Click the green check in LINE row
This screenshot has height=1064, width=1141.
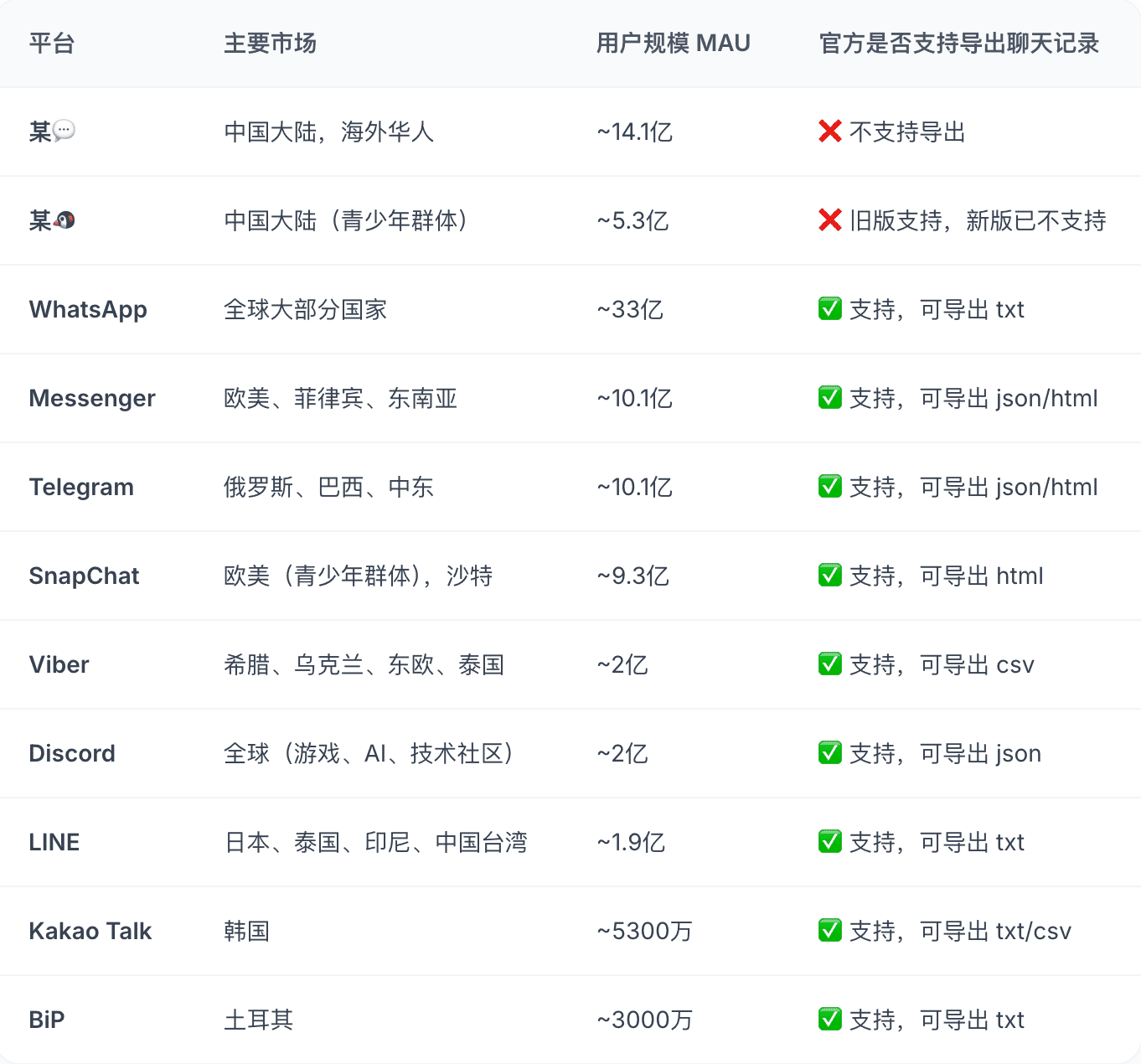(x=829, y=842)
